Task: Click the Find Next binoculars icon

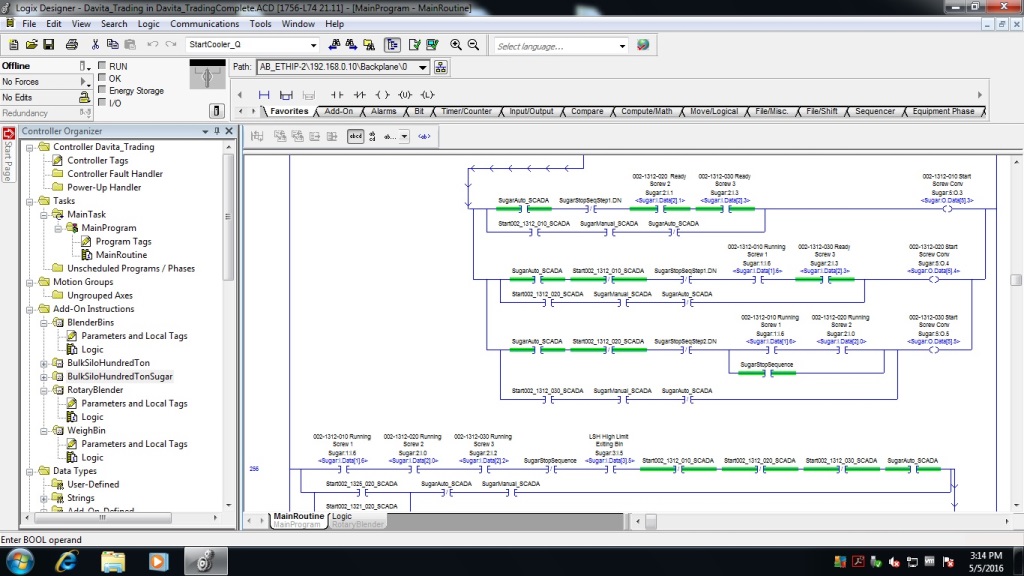Action: pyautogui.click(x=351, y=44)
